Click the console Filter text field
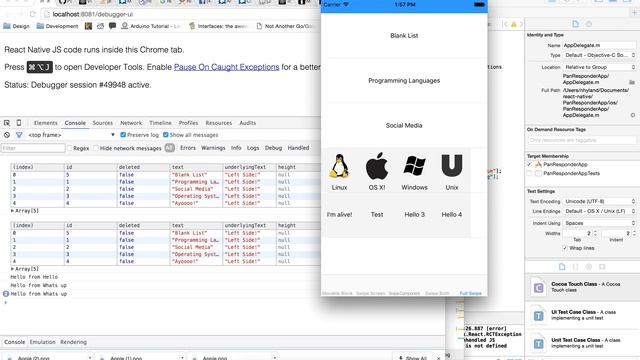 [x=33, y=148]
